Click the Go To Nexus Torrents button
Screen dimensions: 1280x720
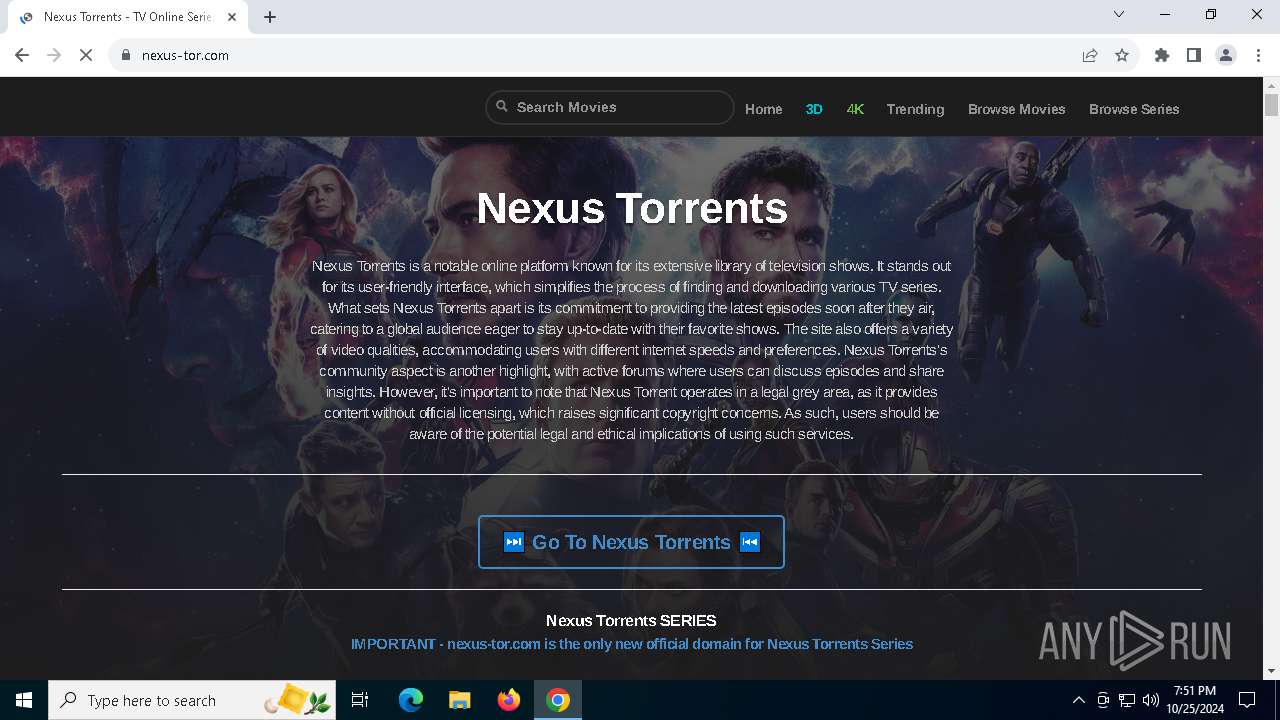pos(631,542)
